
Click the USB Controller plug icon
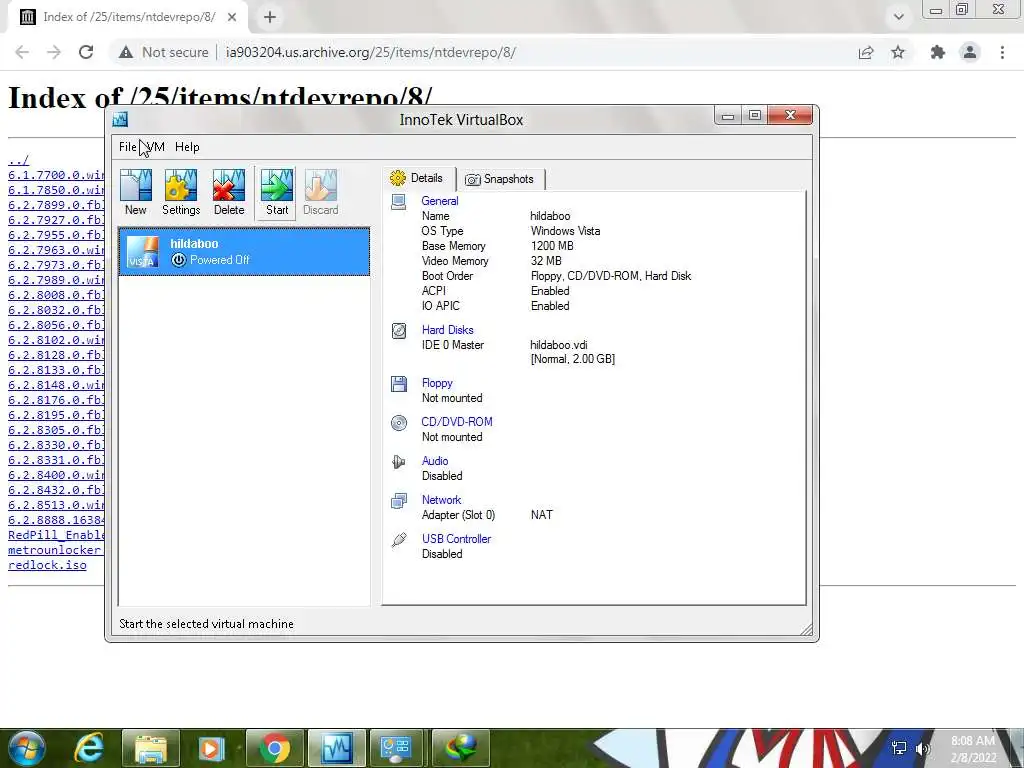[x=398, y=539]
